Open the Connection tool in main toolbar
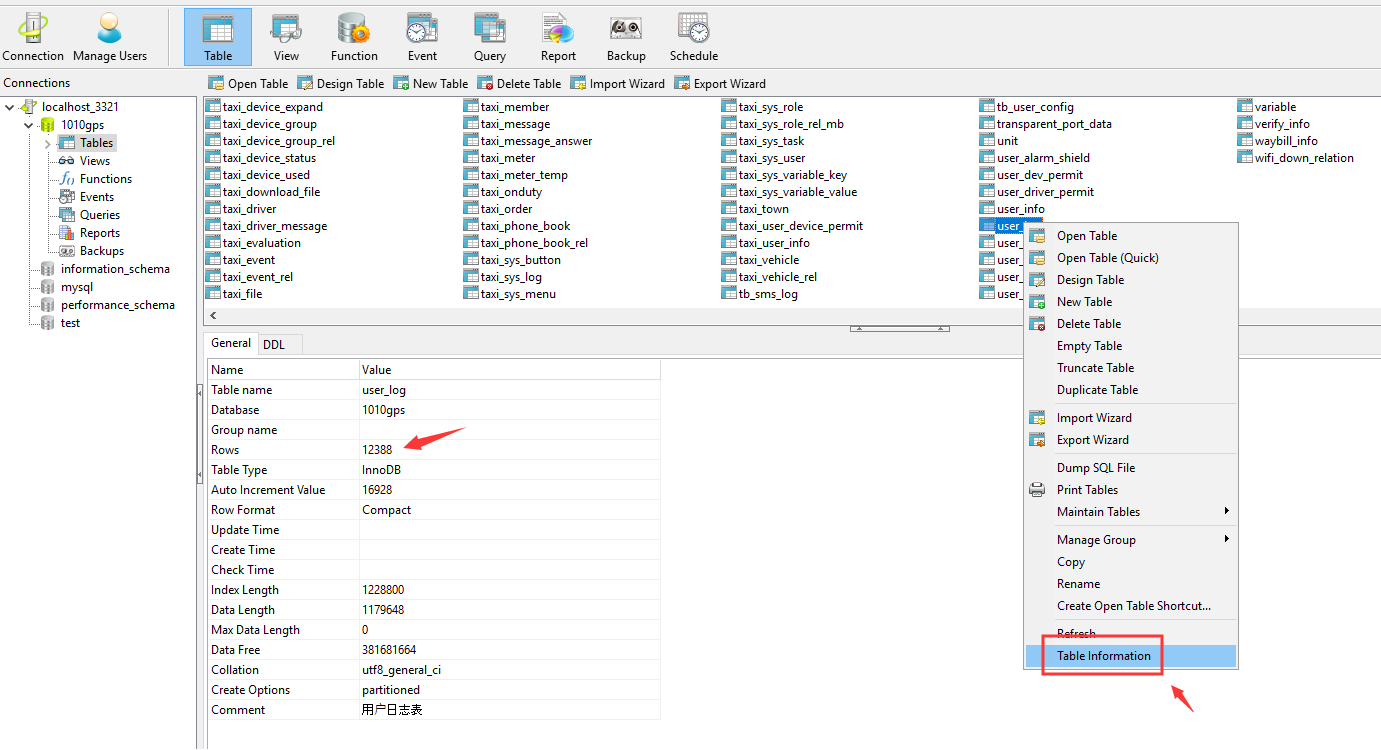Screen dimensions: 1381x750 (33, 38)
